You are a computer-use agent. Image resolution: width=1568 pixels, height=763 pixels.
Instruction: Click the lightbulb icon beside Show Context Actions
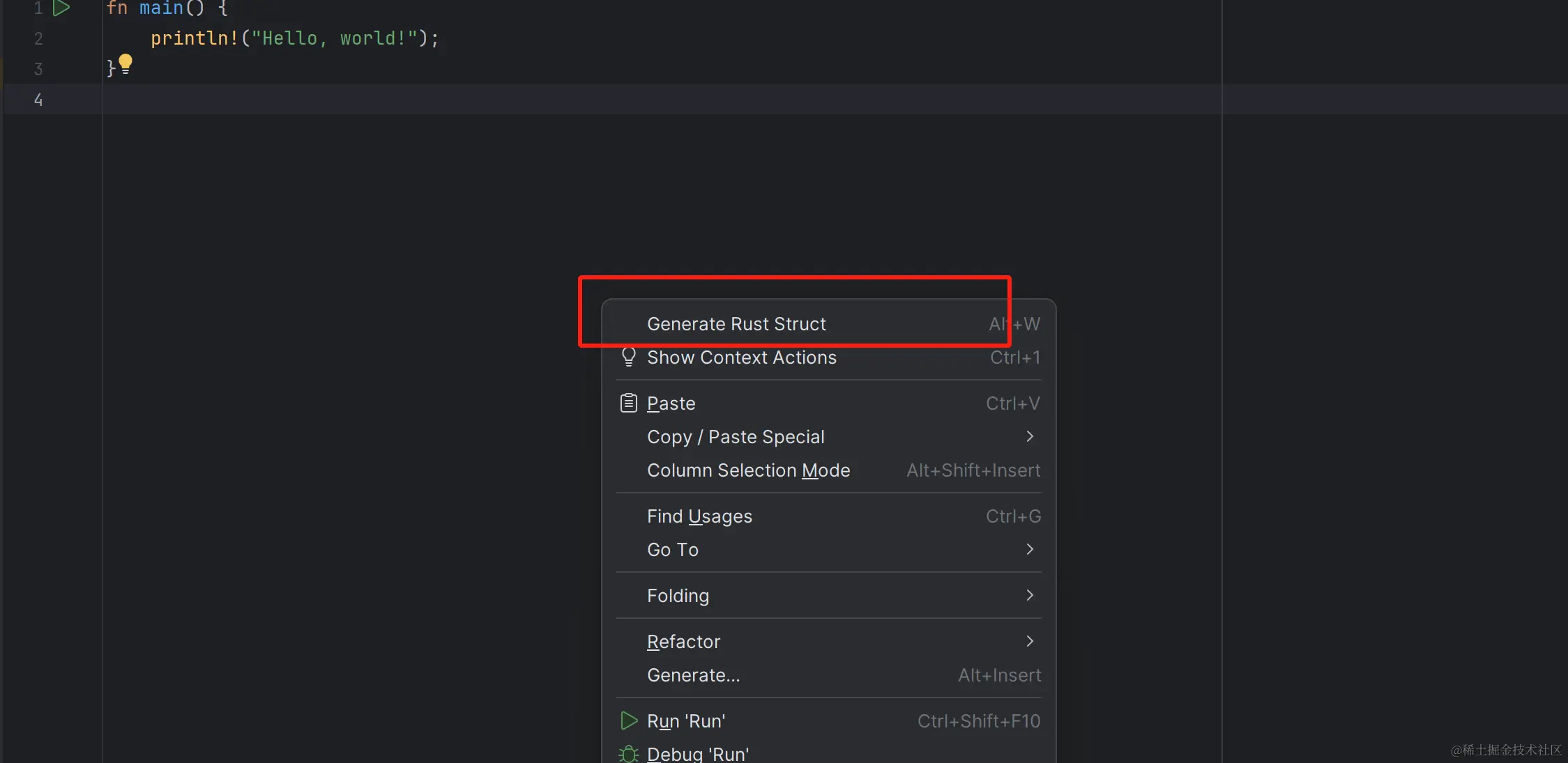[628, 357]
